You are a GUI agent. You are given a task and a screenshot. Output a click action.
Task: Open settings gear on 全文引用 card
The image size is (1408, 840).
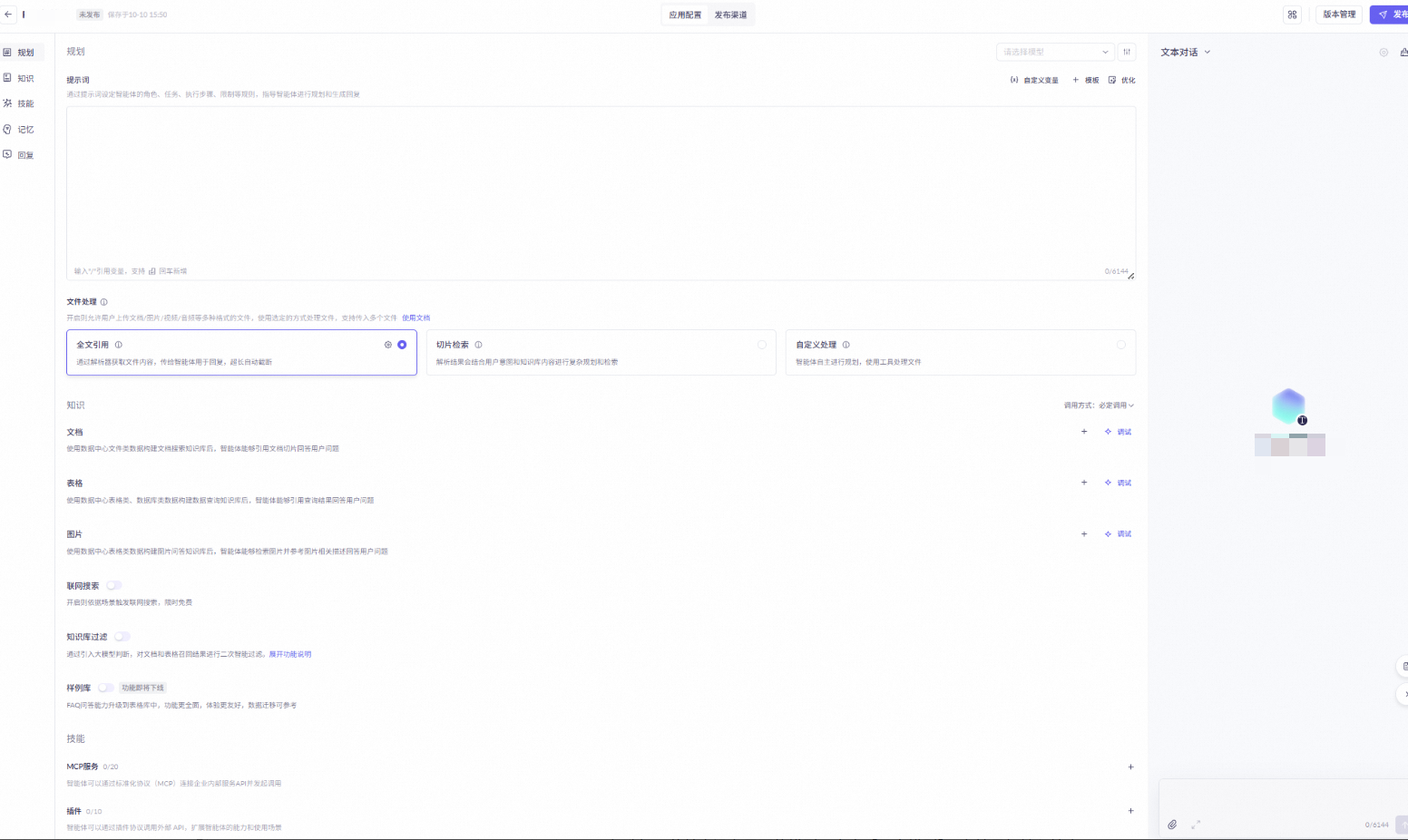[x=388, y=345]
